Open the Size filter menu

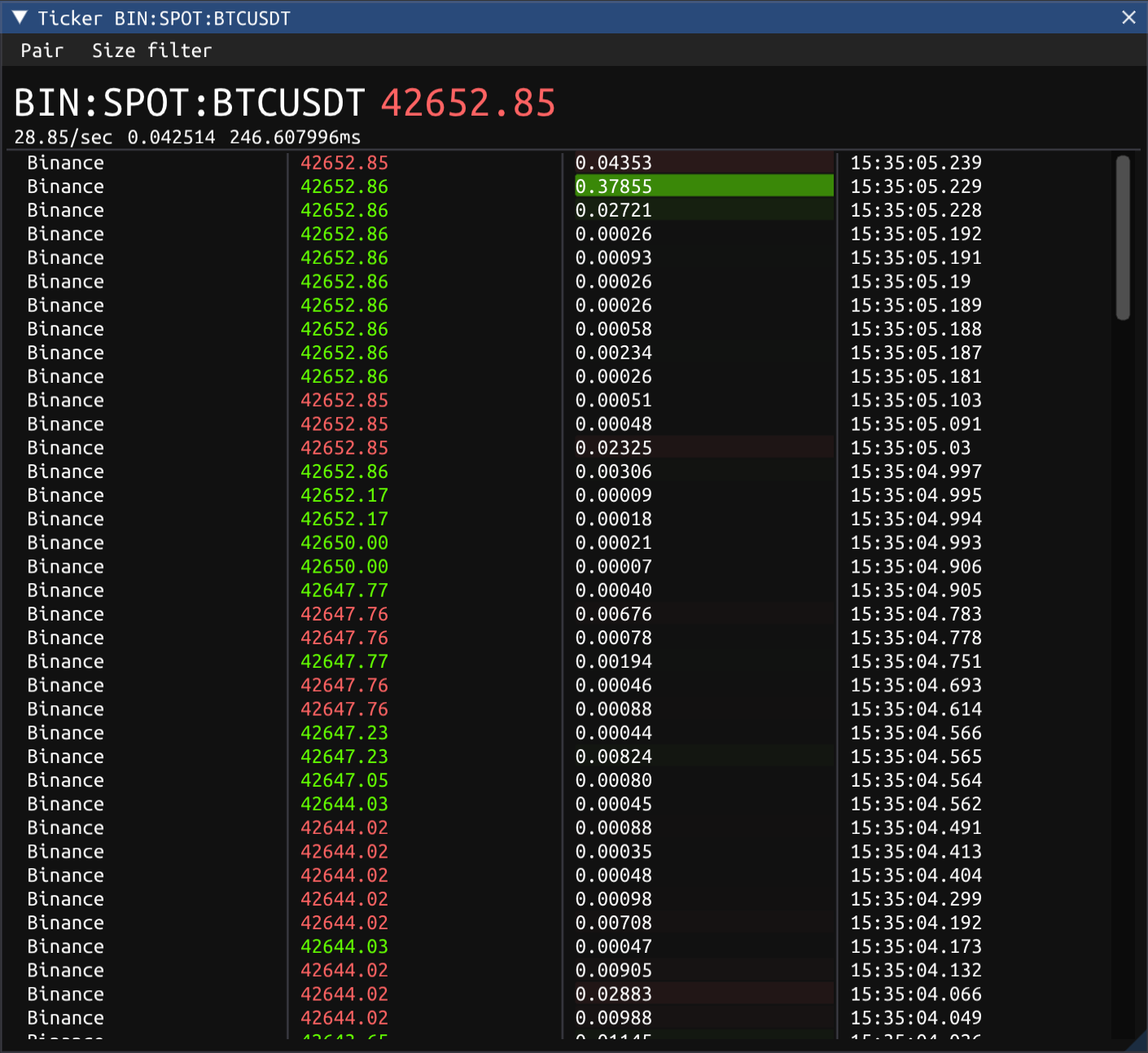point(152,50)
